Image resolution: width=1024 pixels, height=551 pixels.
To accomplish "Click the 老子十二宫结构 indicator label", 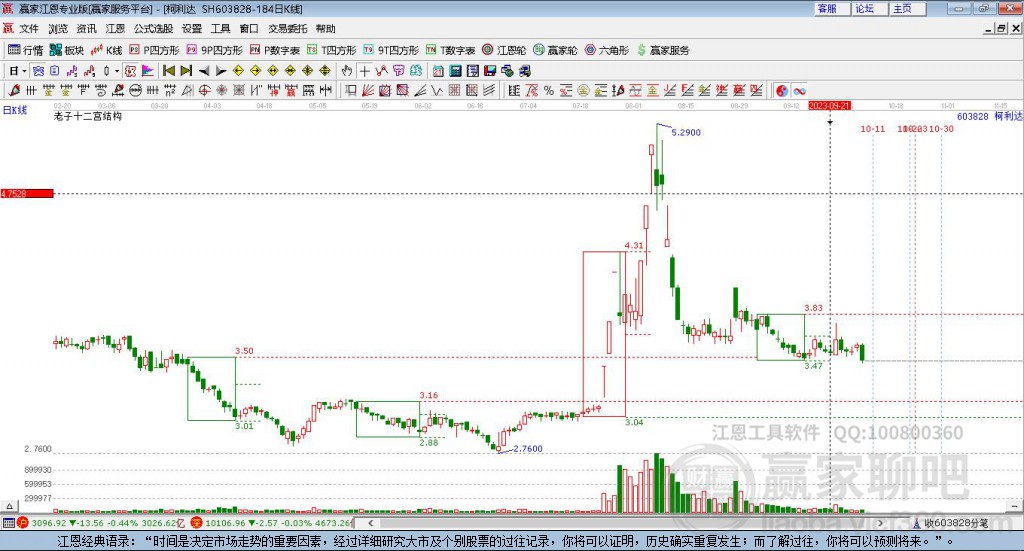I will coord(88,116).
